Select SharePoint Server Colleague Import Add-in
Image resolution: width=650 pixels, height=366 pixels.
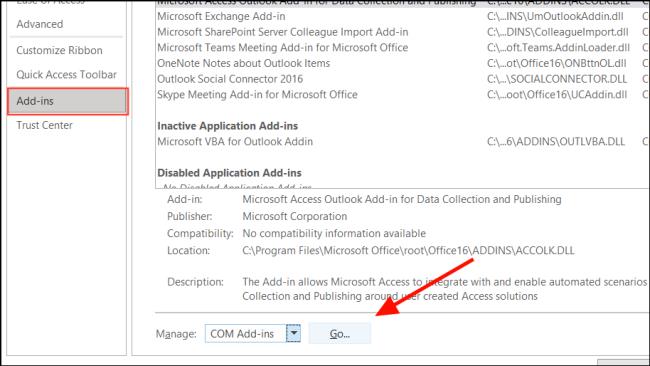pyautogui.click(x=282, y=32)
